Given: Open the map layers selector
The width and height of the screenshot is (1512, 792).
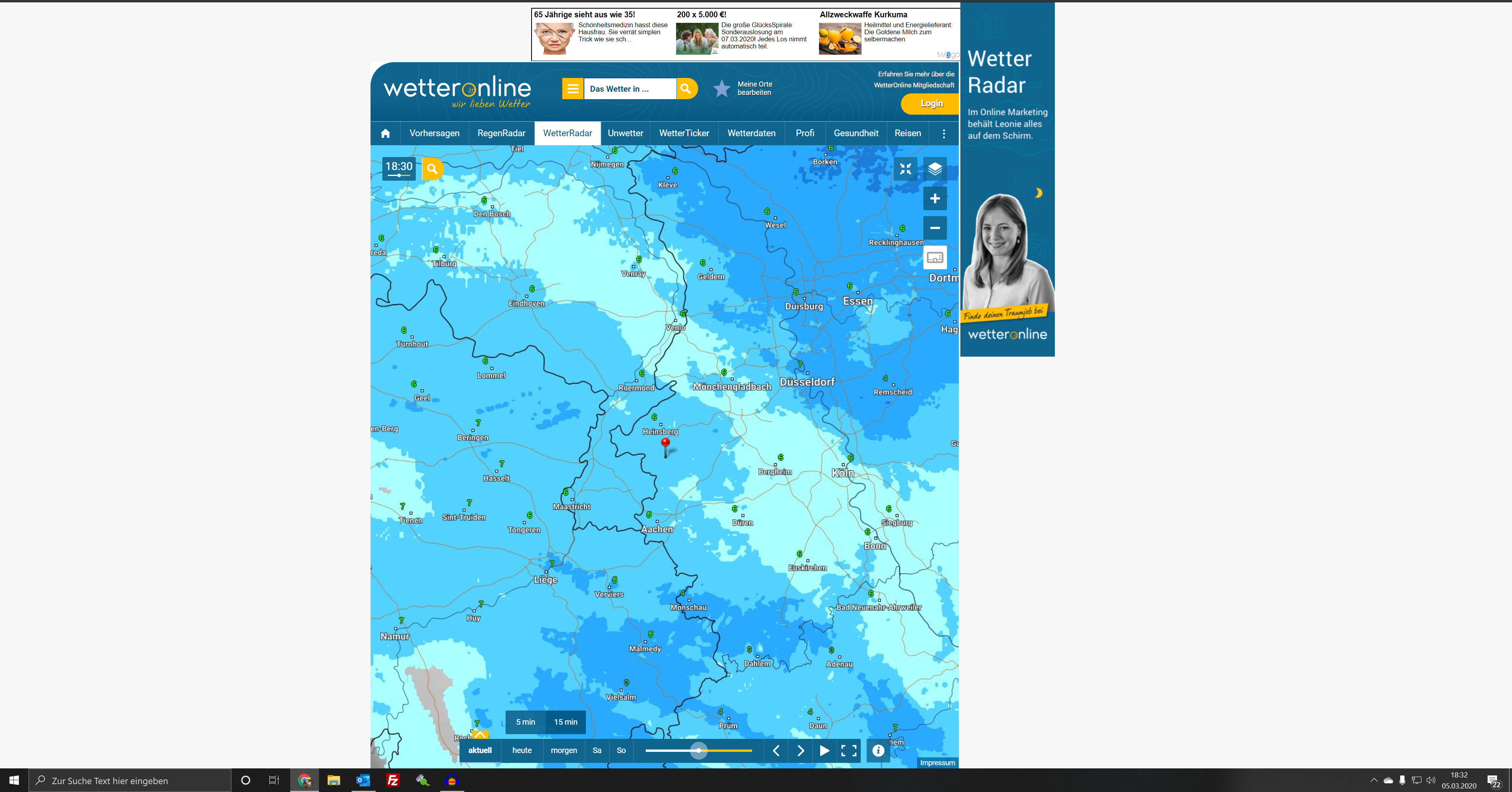Looking at the screenshot, I should point(935,169).
